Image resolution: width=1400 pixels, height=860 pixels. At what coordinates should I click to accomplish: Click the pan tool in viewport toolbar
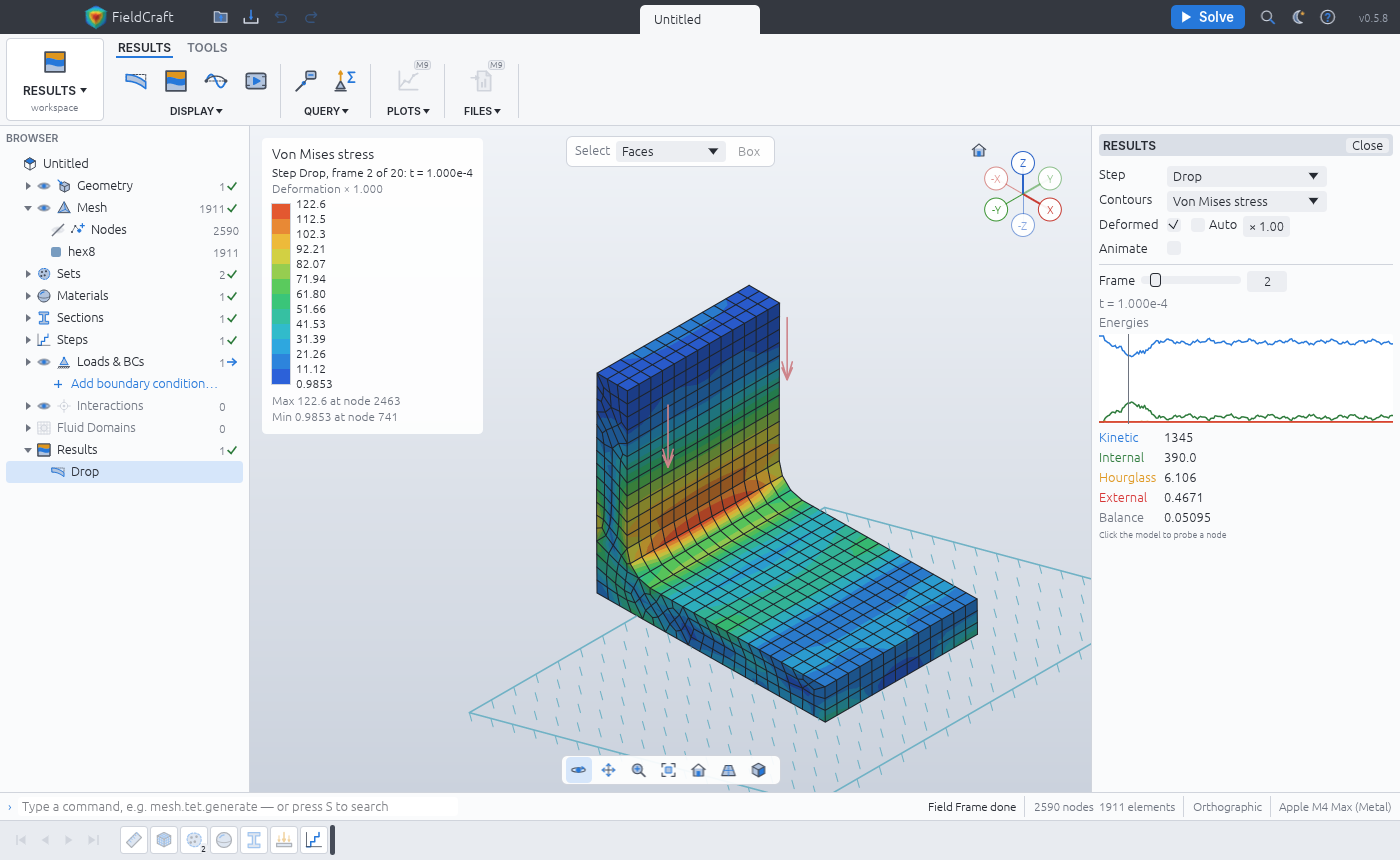609,770
